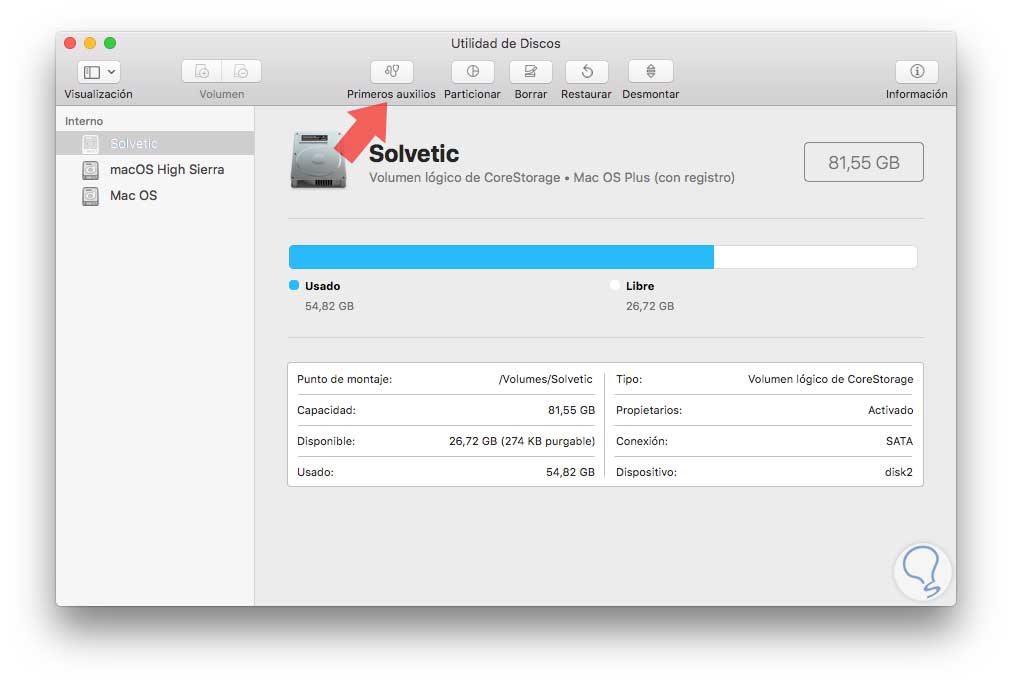The width and height of the screenshot is (1012, 686).
Task: Open the Información info button
Action: [916, 71]
